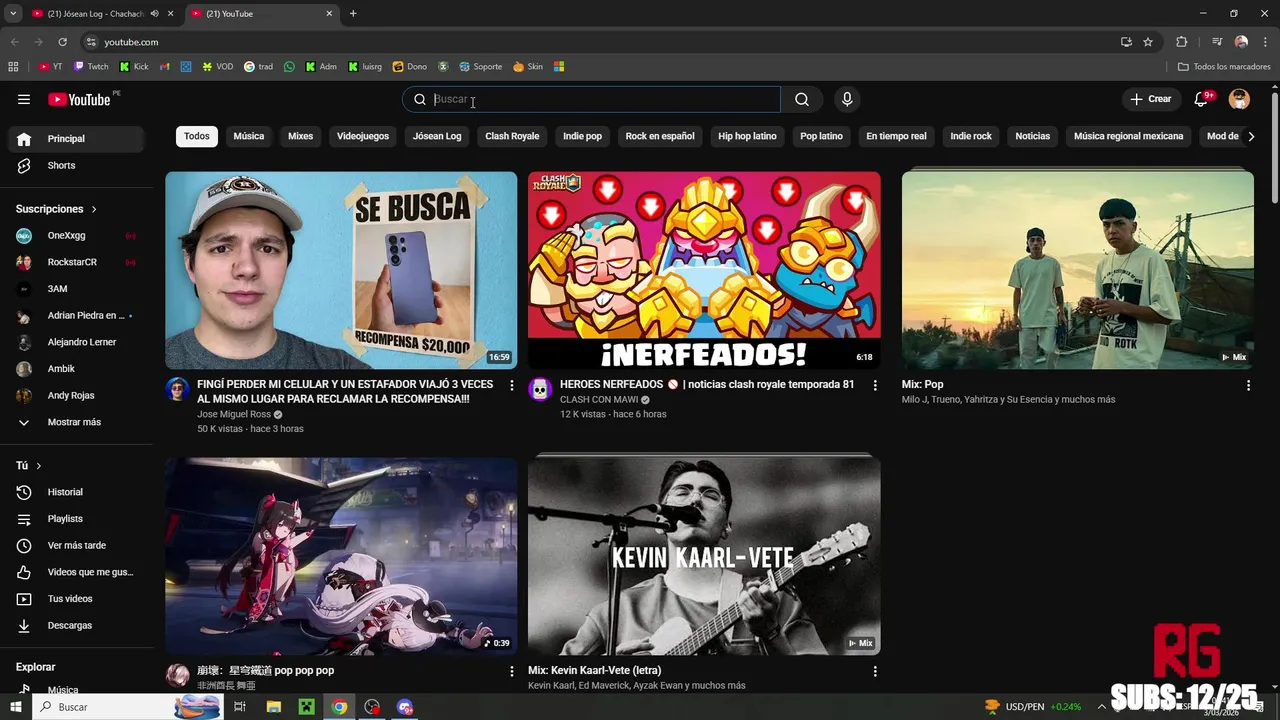Open the ¡NERFEADOS! Clash Royale thumbnail

pyautogui.click(x=704, y=270)
